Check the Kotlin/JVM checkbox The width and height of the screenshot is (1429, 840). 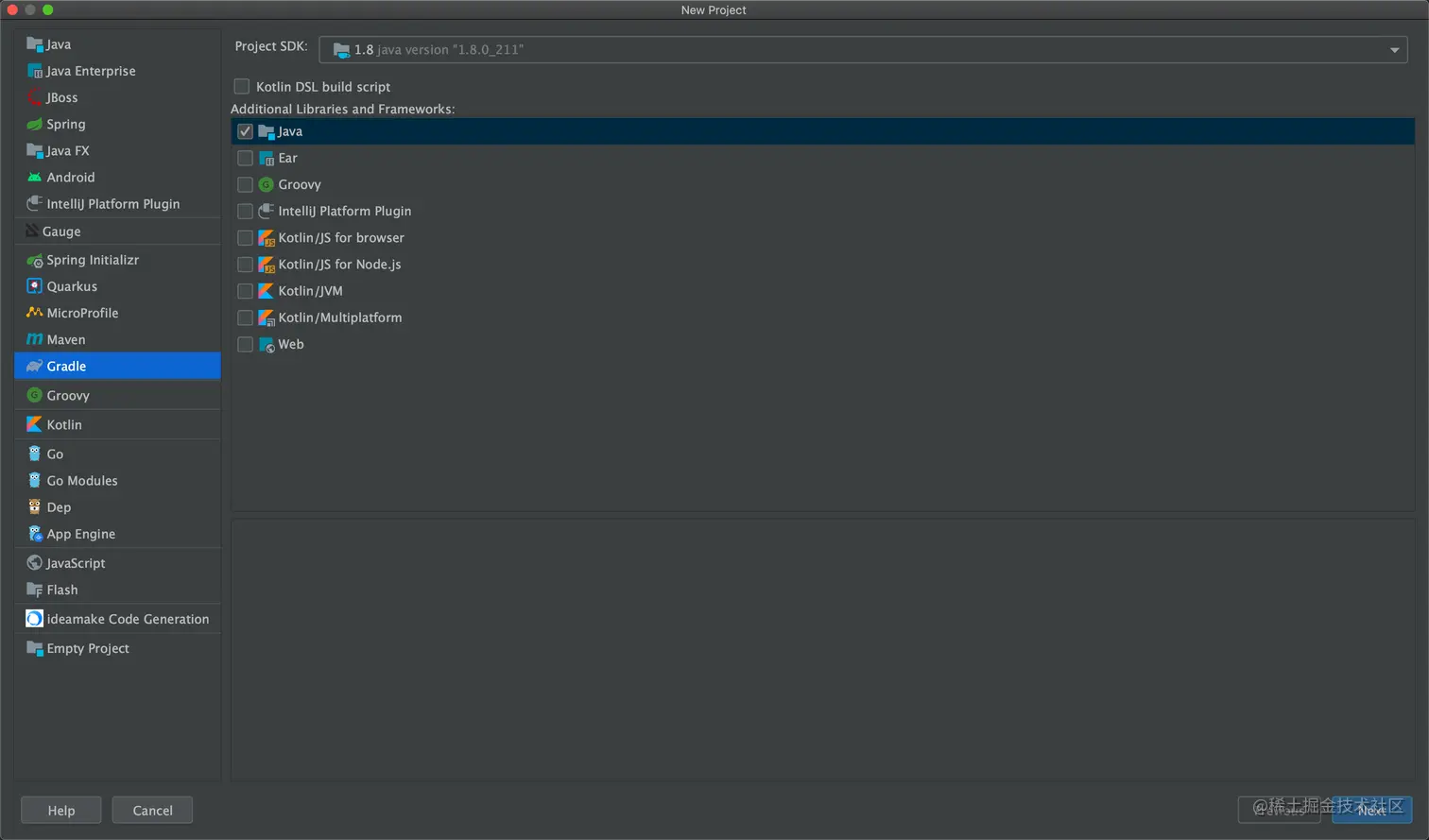point(246,291)
